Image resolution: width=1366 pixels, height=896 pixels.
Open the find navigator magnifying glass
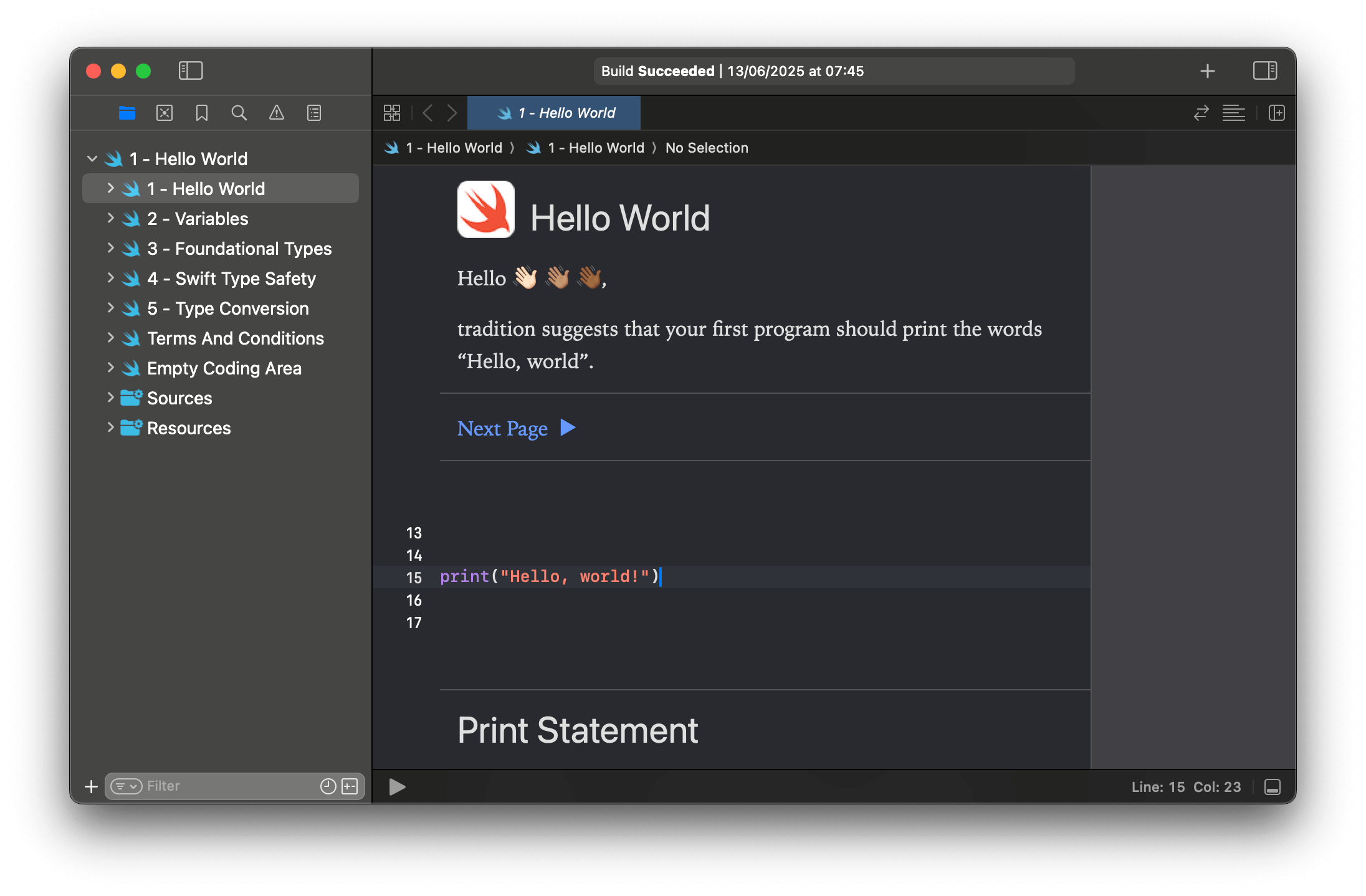click(x=239, y=113)
